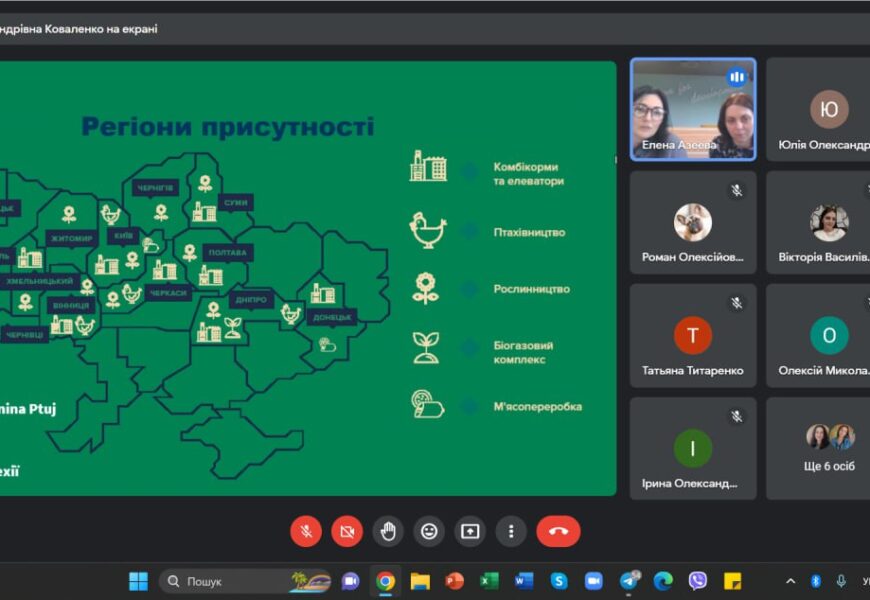Open Excel from the taskbar
Viewport: 870px width, 600px height.
pos(489,581)
